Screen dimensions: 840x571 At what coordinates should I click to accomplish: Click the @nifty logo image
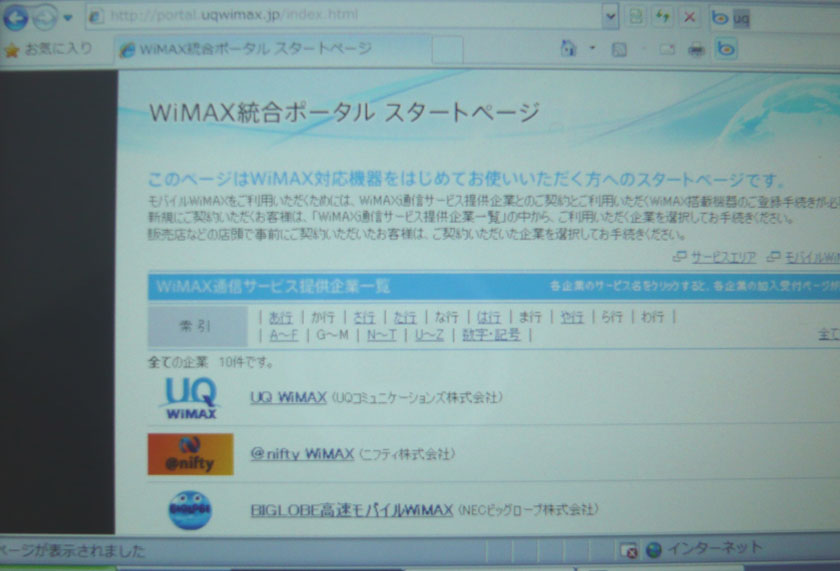coord(191,454)
